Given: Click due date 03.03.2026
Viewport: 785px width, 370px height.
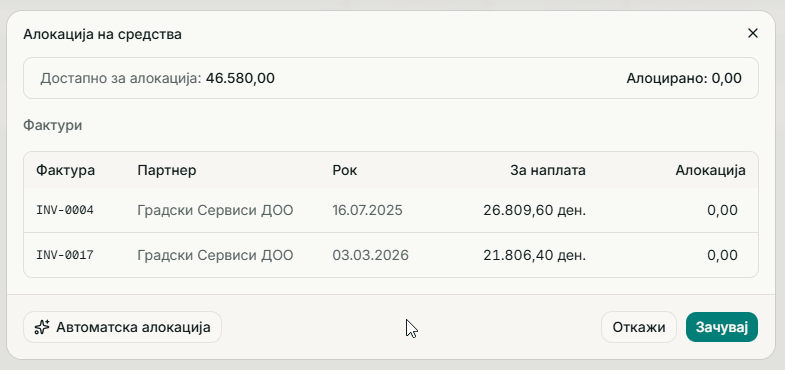Looking at the screenshot, I should tap(370, 255).
